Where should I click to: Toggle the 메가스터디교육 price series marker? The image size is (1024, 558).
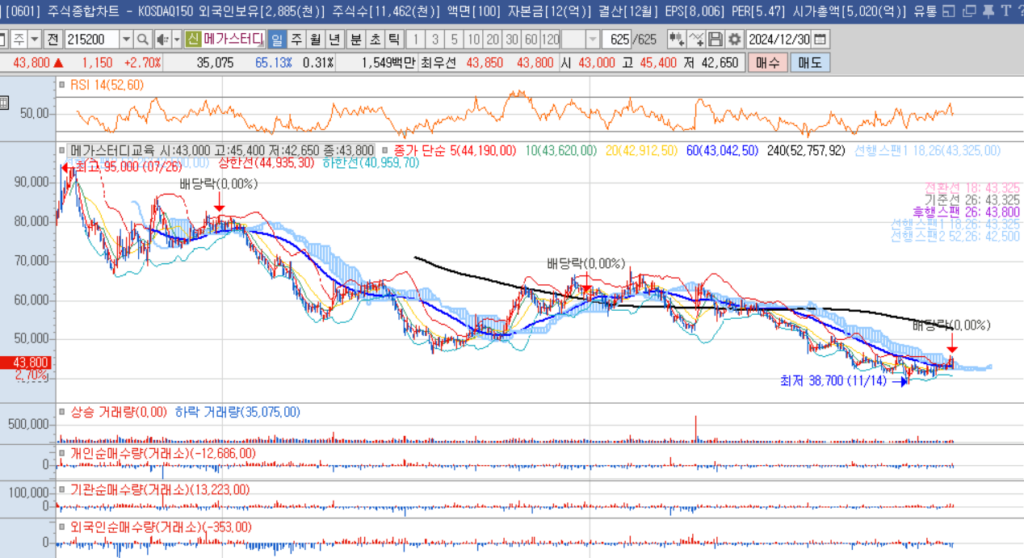(62, 149)
